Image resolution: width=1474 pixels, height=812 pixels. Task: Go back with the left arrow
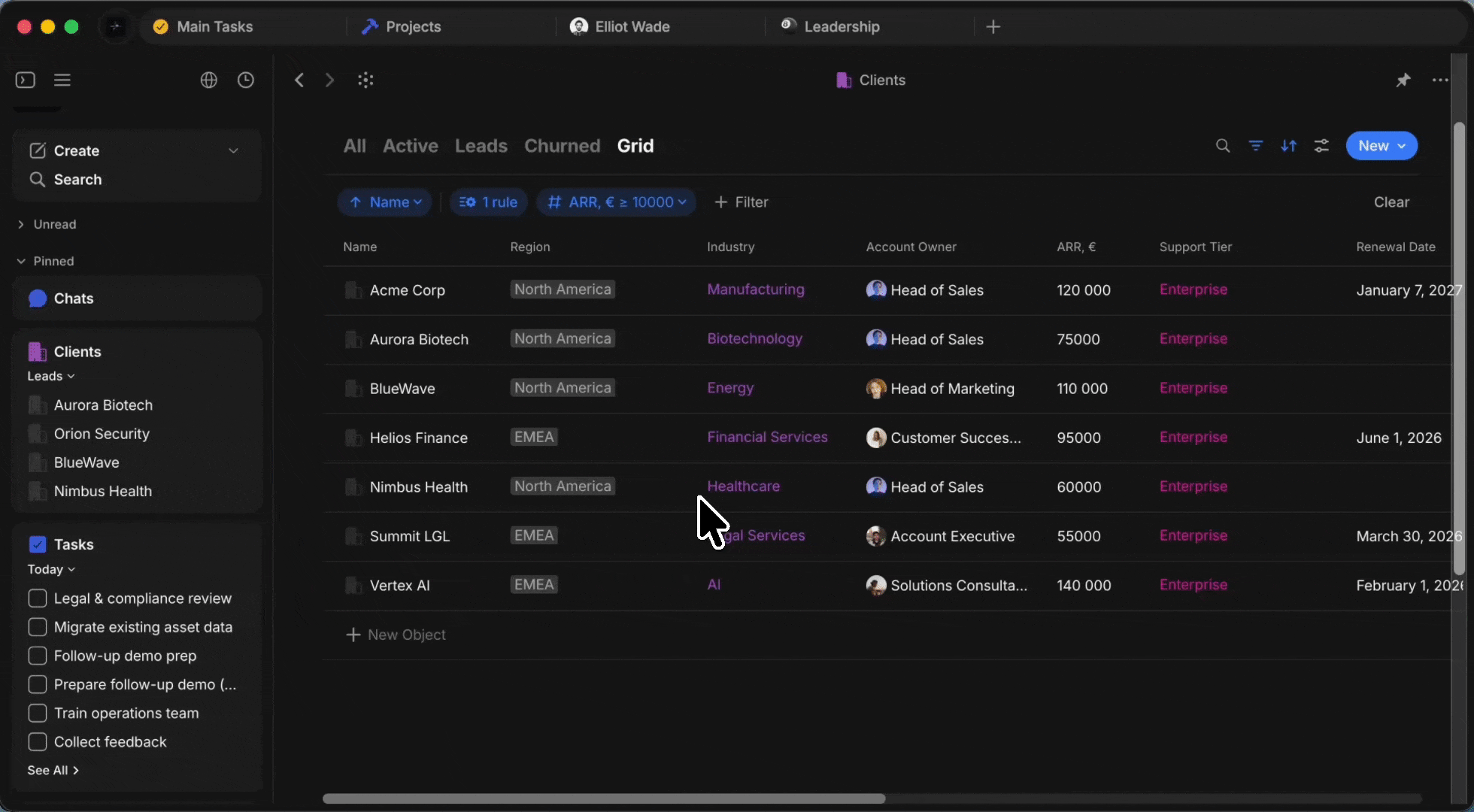299,80
